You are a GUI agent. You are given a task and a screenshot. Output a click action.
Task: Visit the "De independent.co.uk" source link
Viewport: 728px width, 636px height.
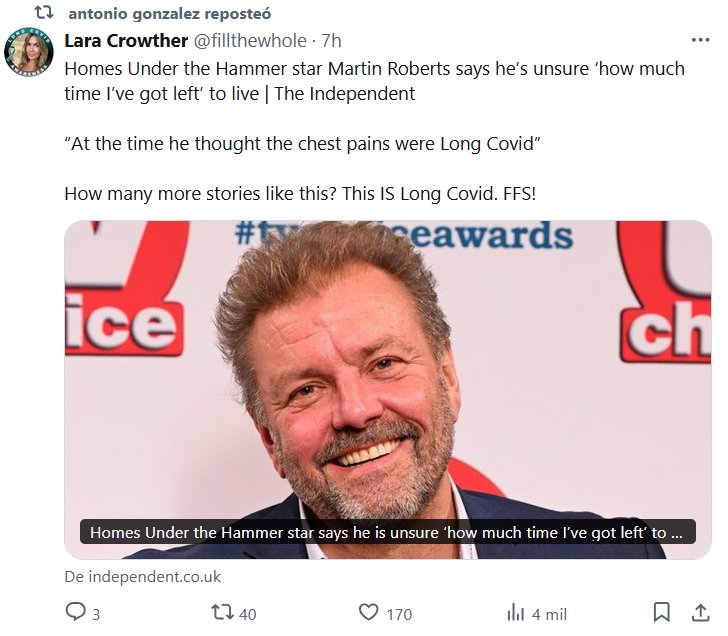point(142,577)
